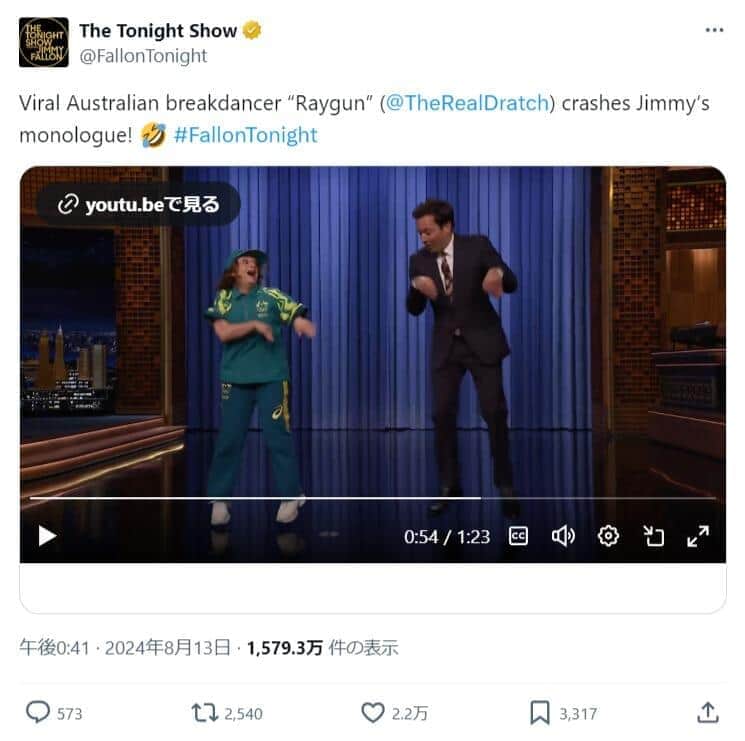The width and height of the screenshot is (745, 741).
Task: Expand video to fullscreen
Action: (x=698, y=536)
